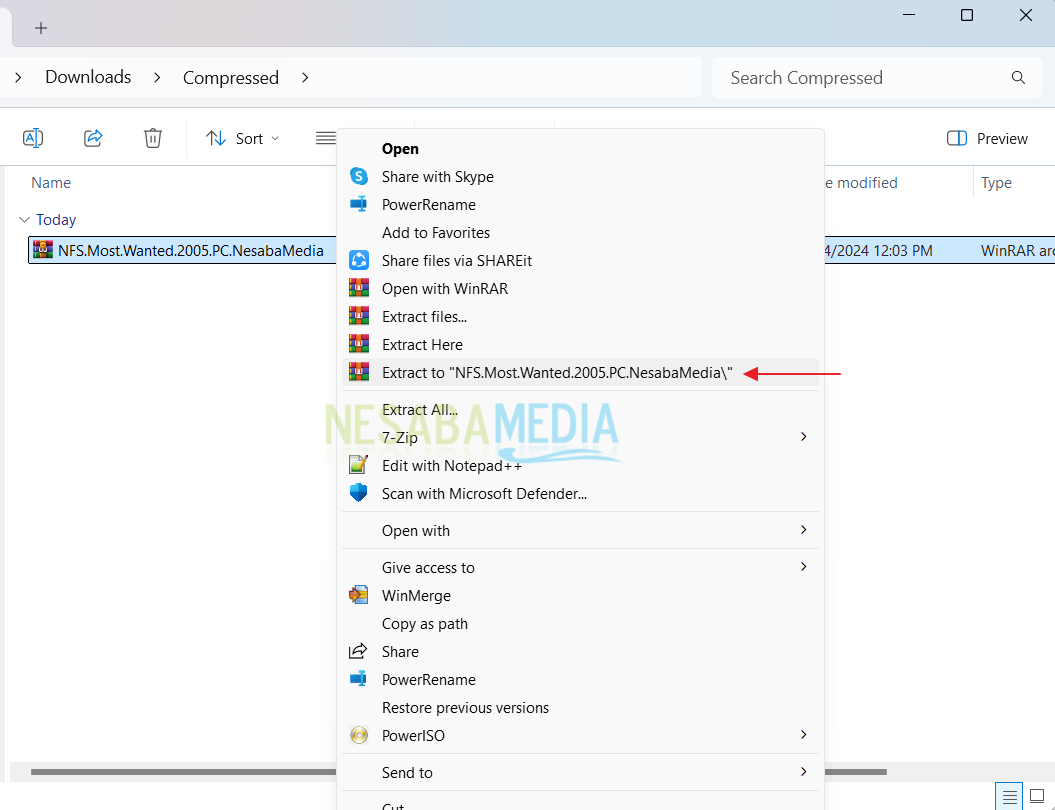Expand the PowerISO submenu
This screenshot has width=1055, height=810.
click(580, 736)
